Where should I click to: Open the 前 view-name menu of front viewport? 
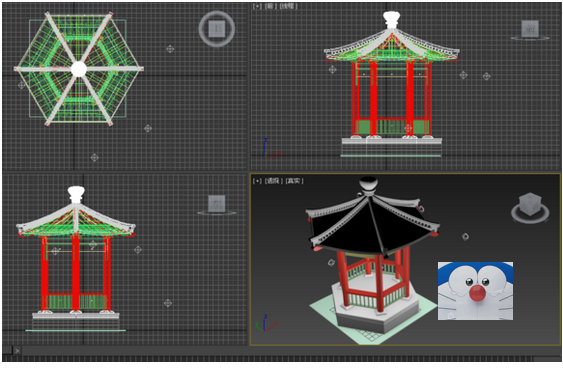click(x=270, y=6)
